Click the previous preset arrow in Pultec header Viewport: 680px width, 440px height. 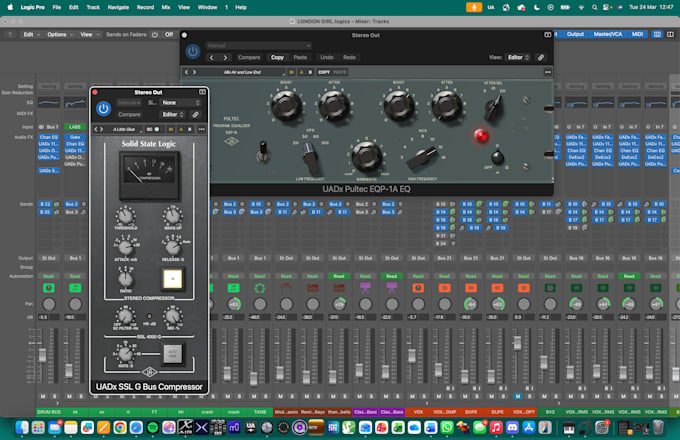coord(212,57)
